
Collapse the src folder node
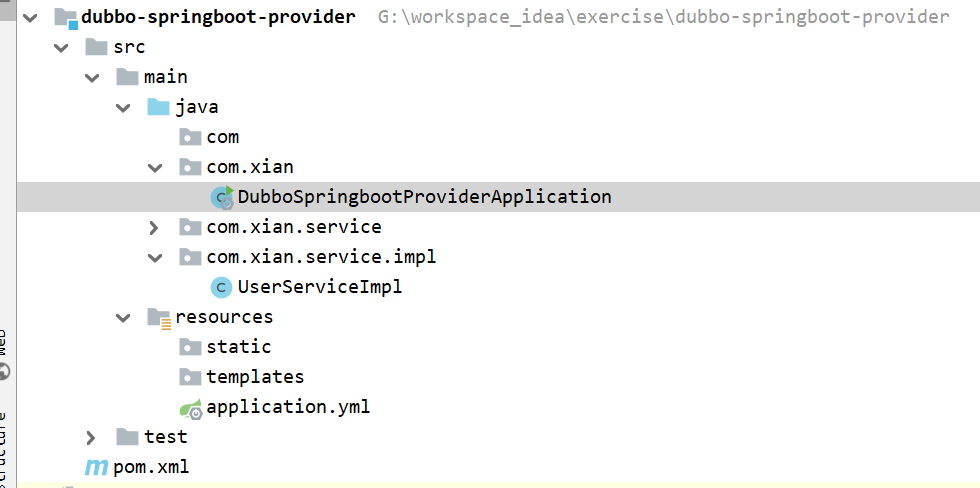[61, 47]
